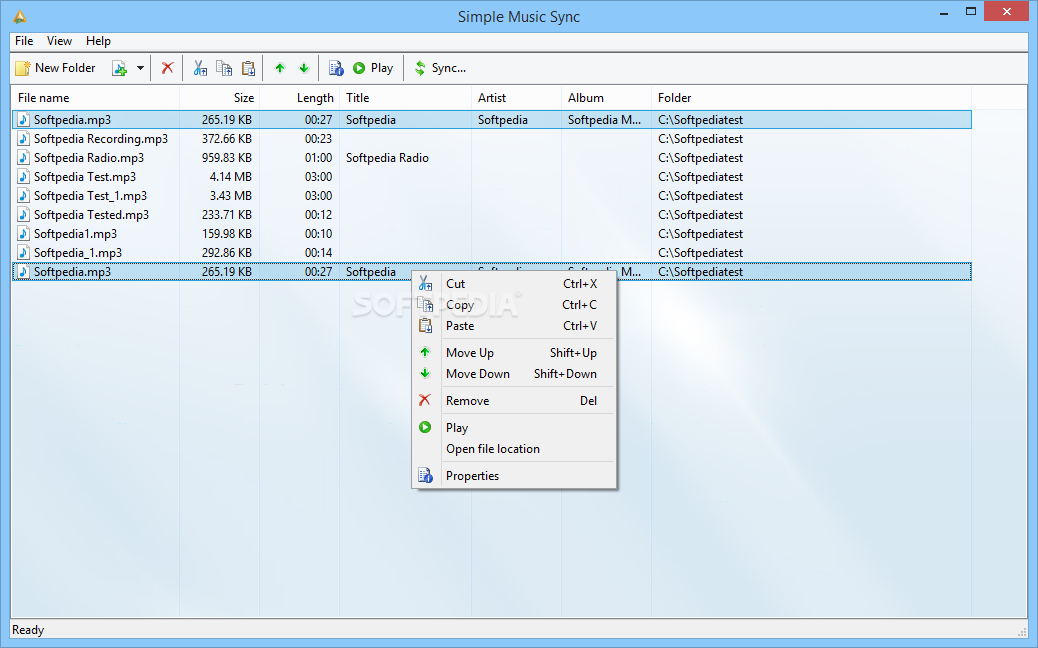Screen dimensions: 1038x648
Task: Choose Remove from the context menu
Action: 514,401
